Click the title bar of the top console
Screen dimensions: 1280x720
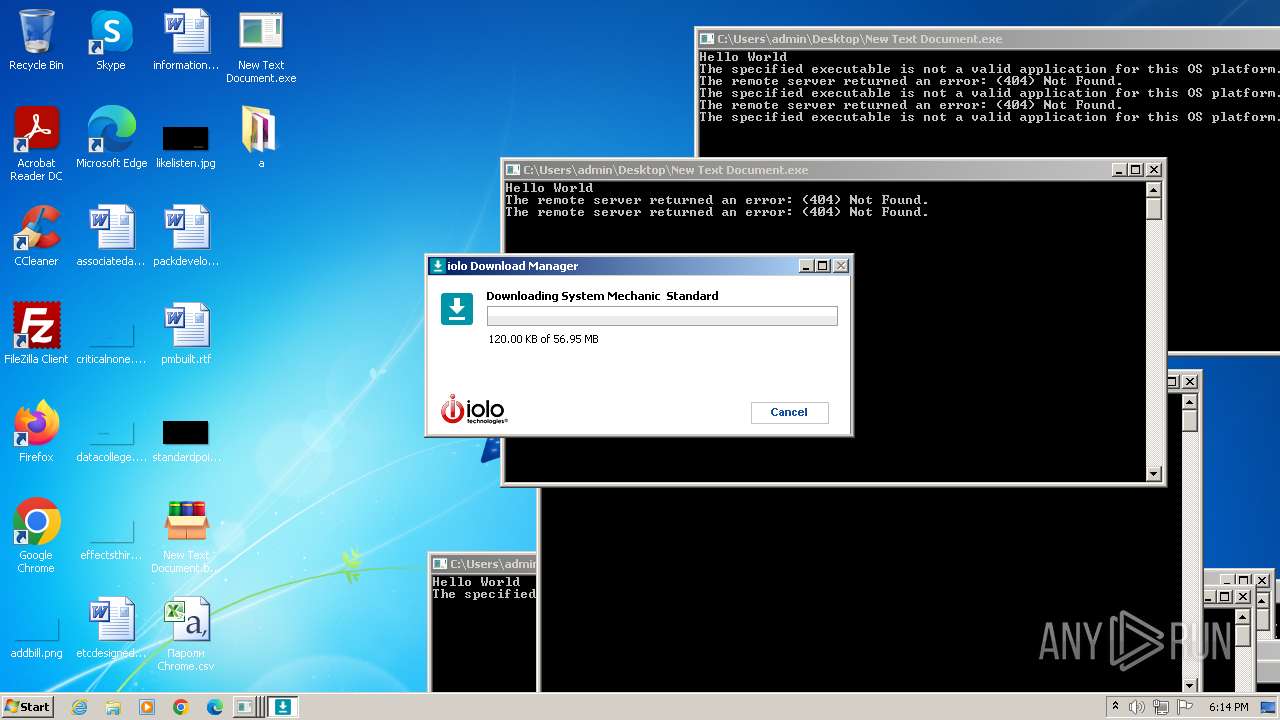[988, 39]
